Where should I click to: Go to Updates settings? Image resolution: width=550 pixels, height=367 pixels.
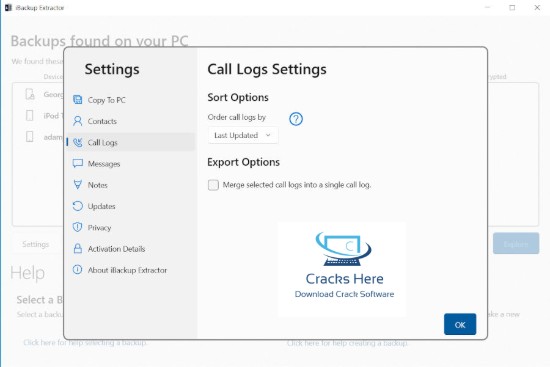[130, 206]
